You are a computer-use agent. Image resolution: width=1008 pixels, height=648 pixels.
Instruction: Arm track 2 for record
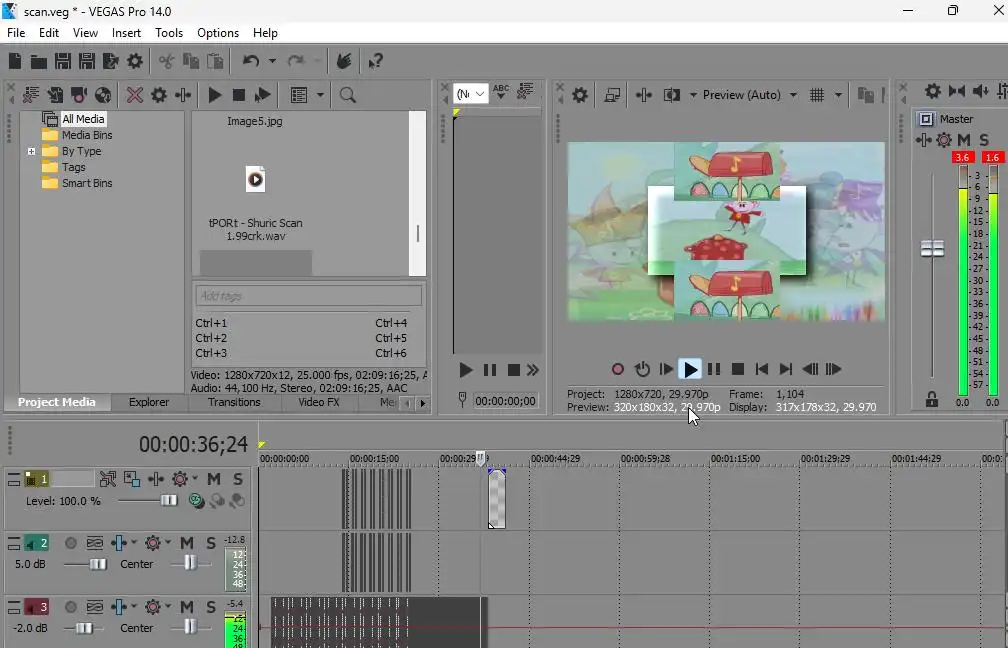pos(71,543)
